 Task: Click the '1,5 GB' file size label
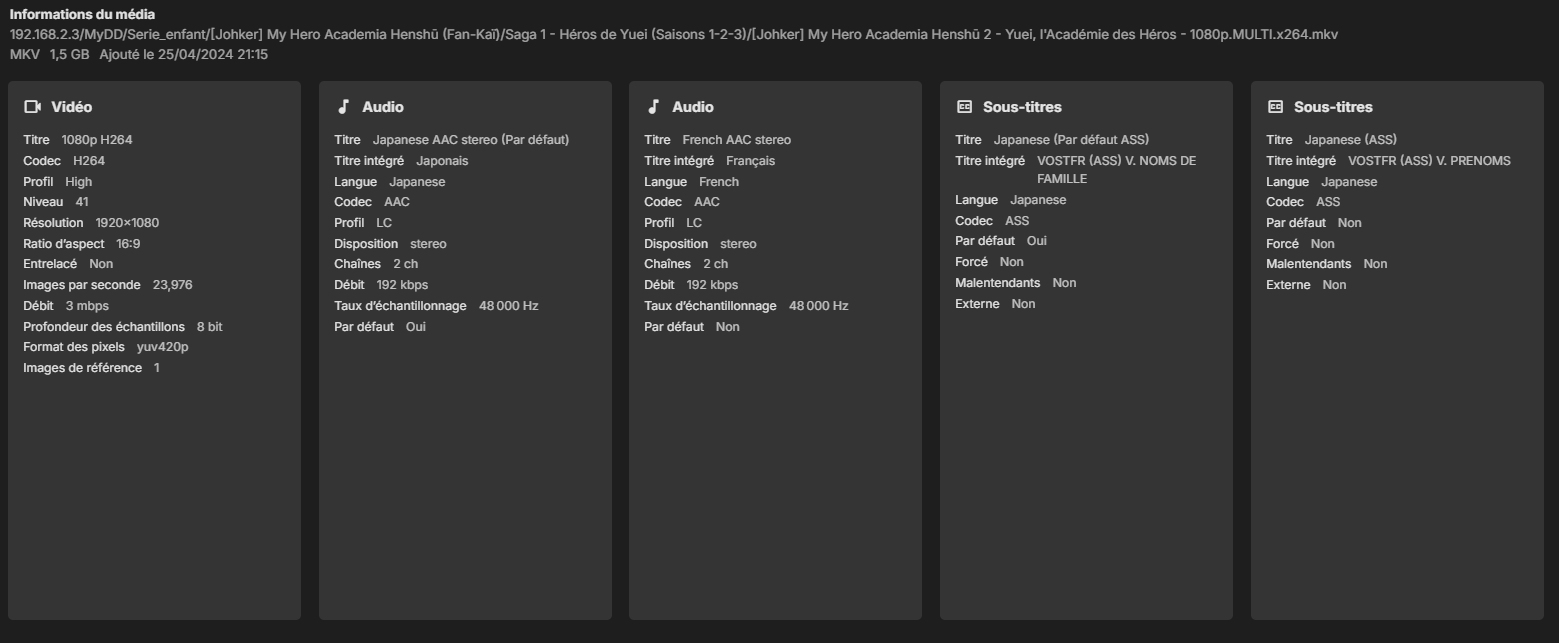[x=69, y=54]
